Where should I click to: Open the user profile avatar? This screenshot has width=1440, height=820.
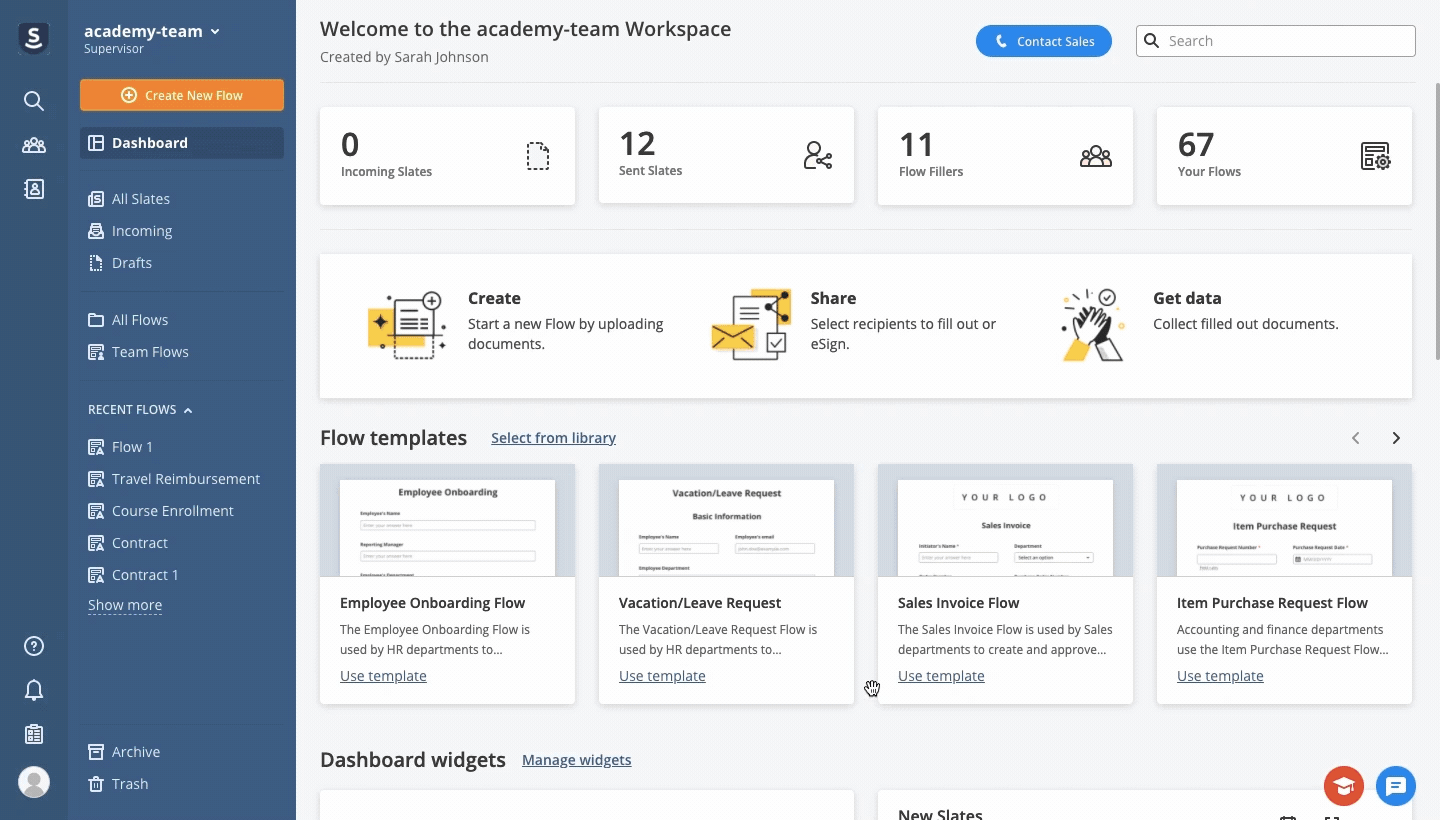pyautogui.click(x=34, y=782)
